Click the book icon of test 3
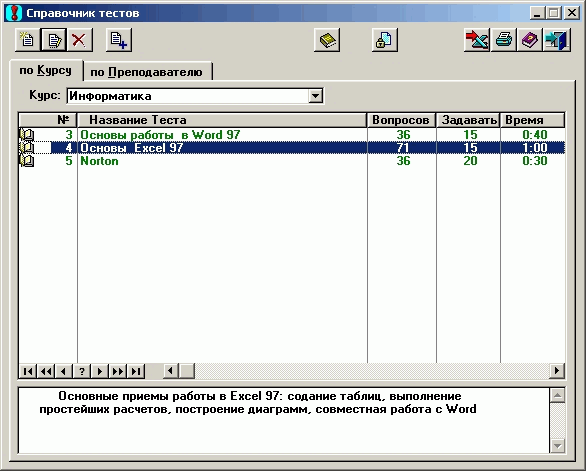 (27, 135)
